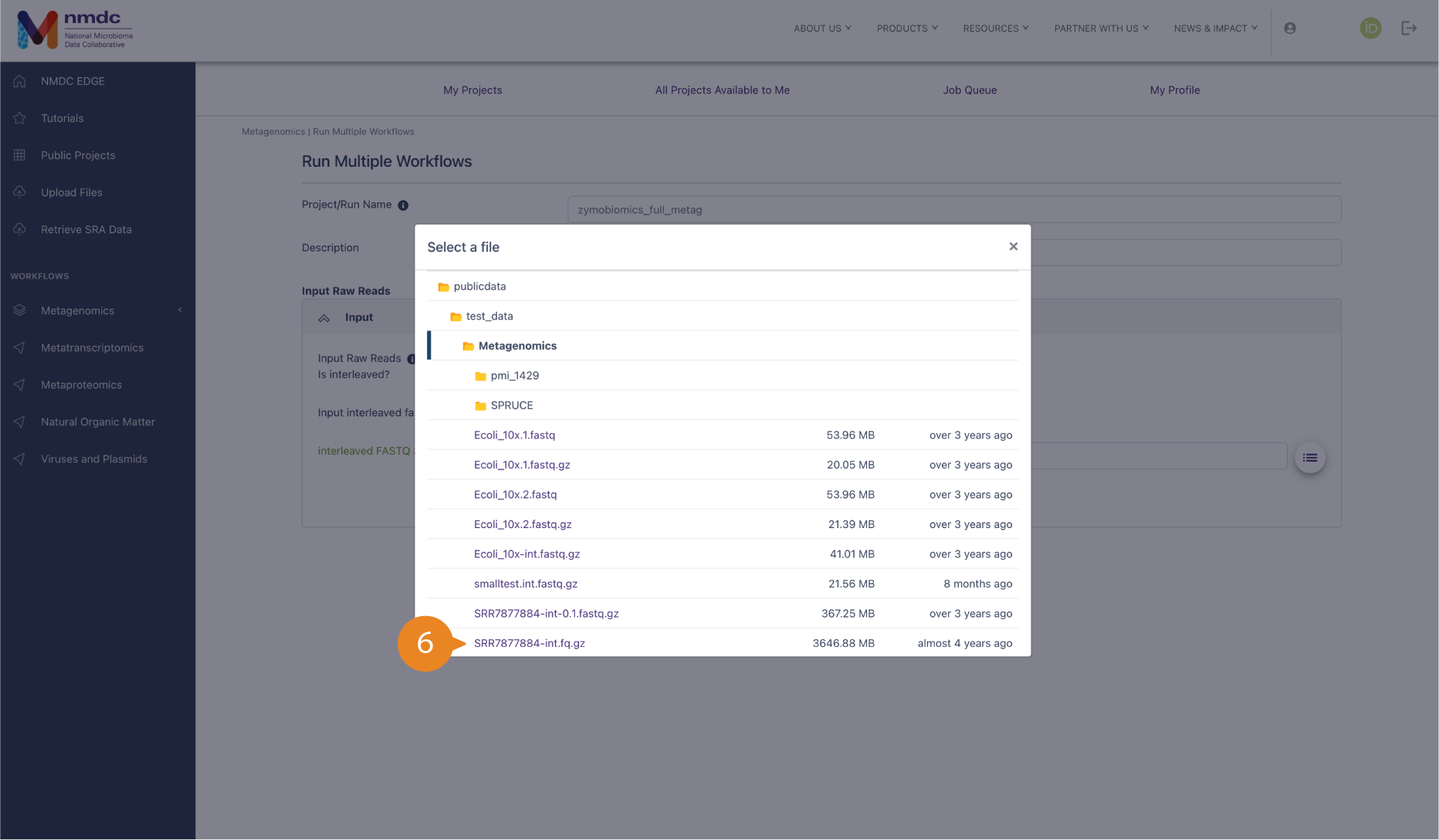Open All Projects Available to Me
The width and height of the screenshot is (1439, 840).
723,90
